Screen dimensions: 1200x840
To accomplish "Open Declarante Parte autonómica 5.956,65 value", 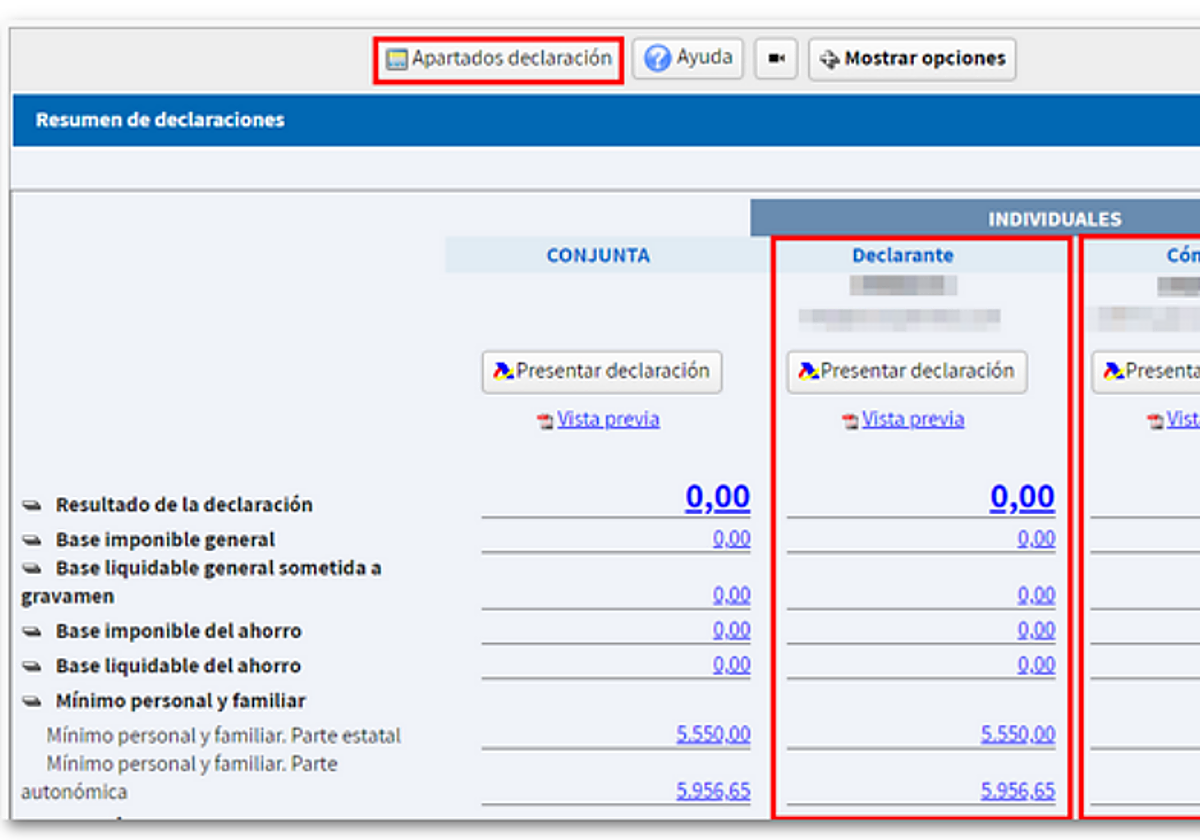I will click(1019, 791).
